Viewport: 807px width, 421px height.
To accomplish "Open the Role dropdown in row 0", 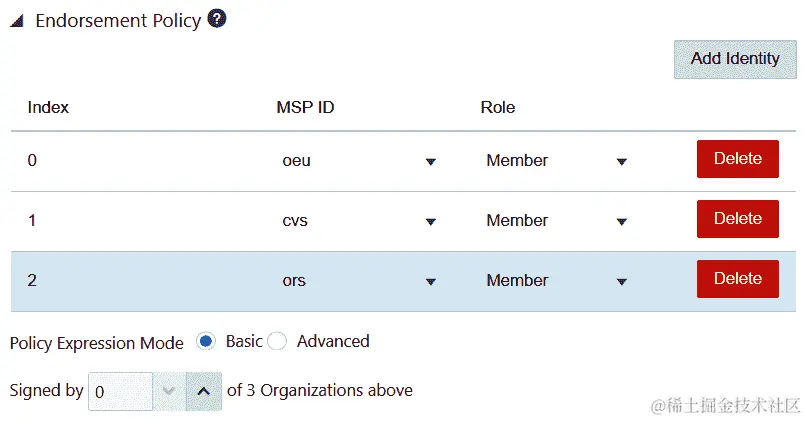I will [x=556, y=161].
